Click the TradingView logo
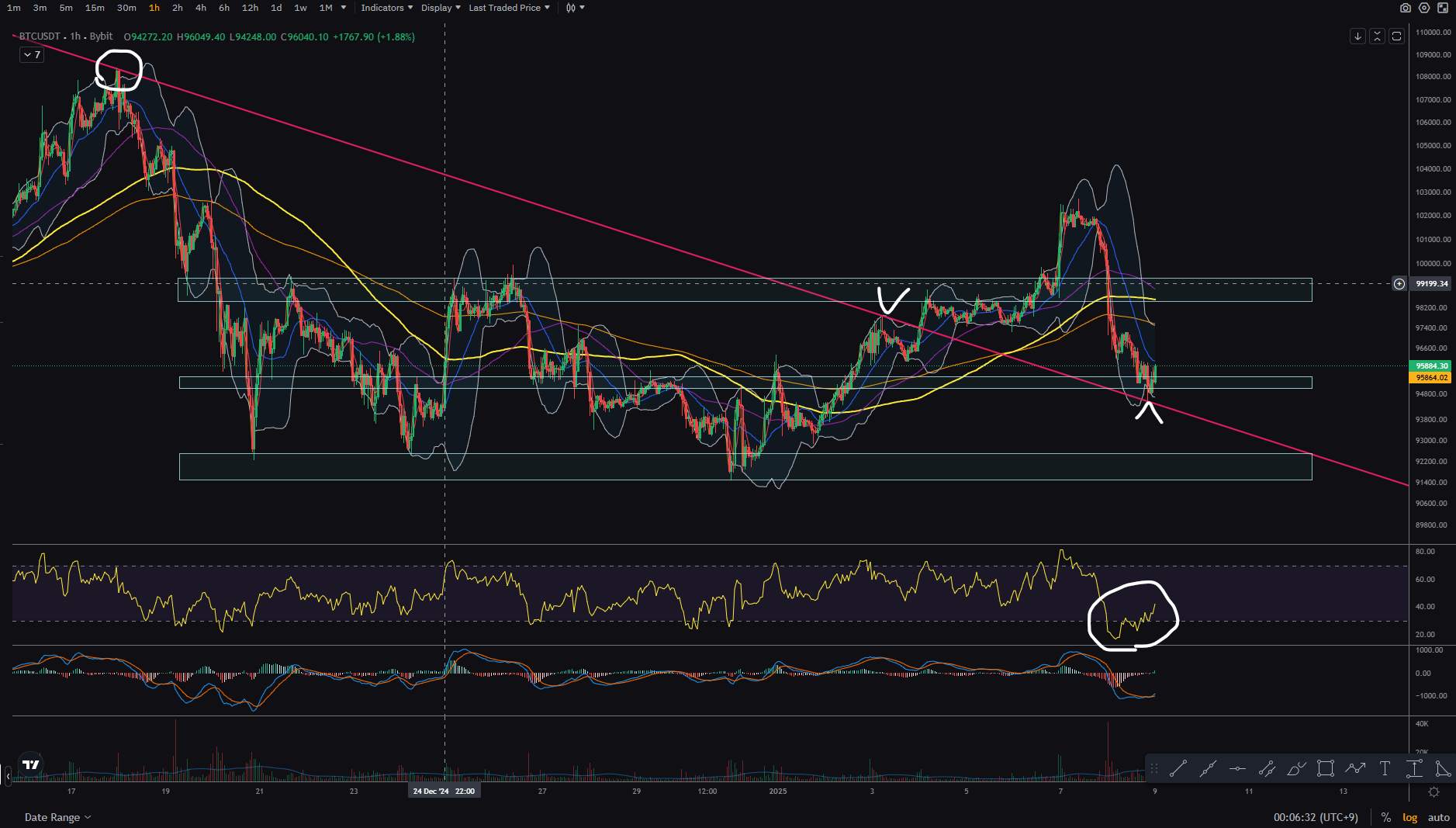The width and height of the screenshot is (1456, 828). click(x=31, y=764)
